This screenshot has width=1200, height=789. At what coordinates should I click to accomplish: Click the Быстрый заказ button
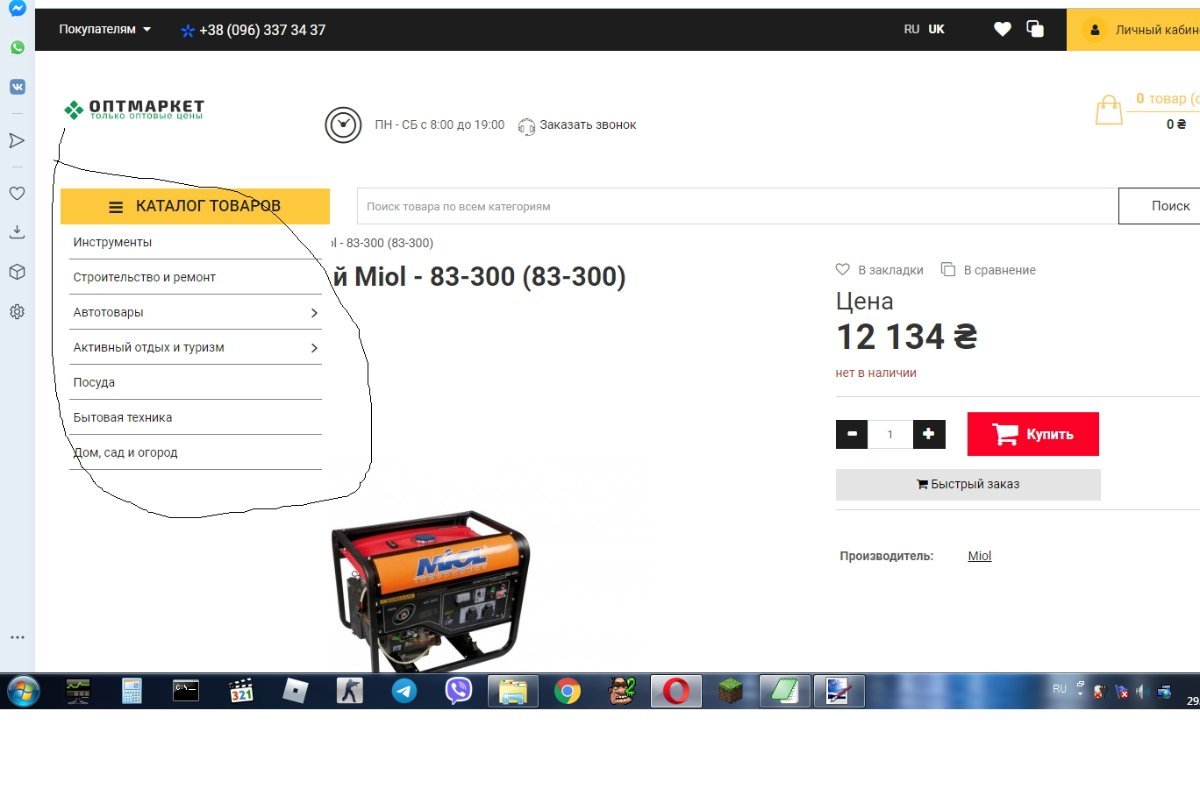pyautogui.click(x=968, y=484)
